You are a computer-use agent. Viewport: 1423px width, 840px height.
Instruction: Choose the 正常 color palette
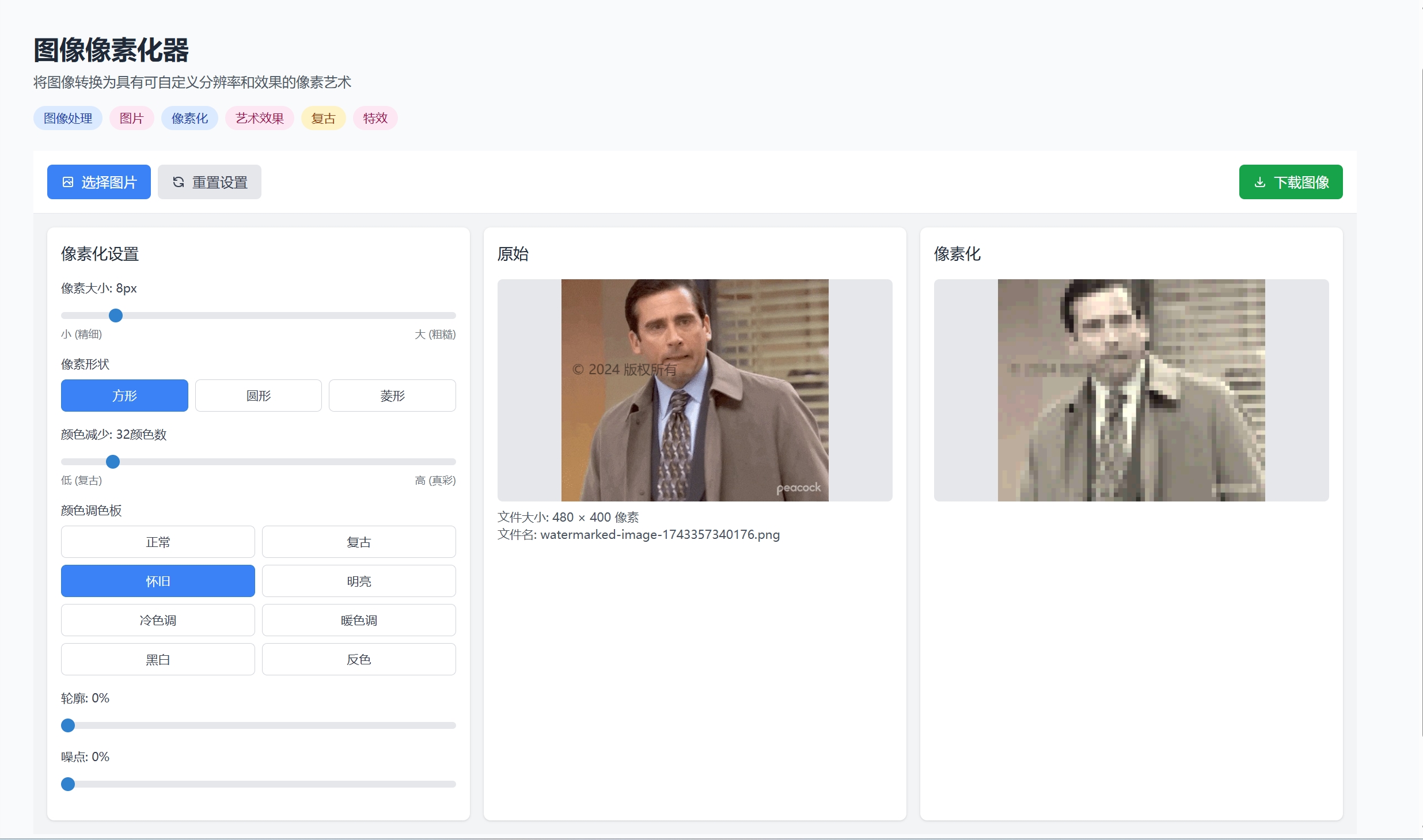158,542
